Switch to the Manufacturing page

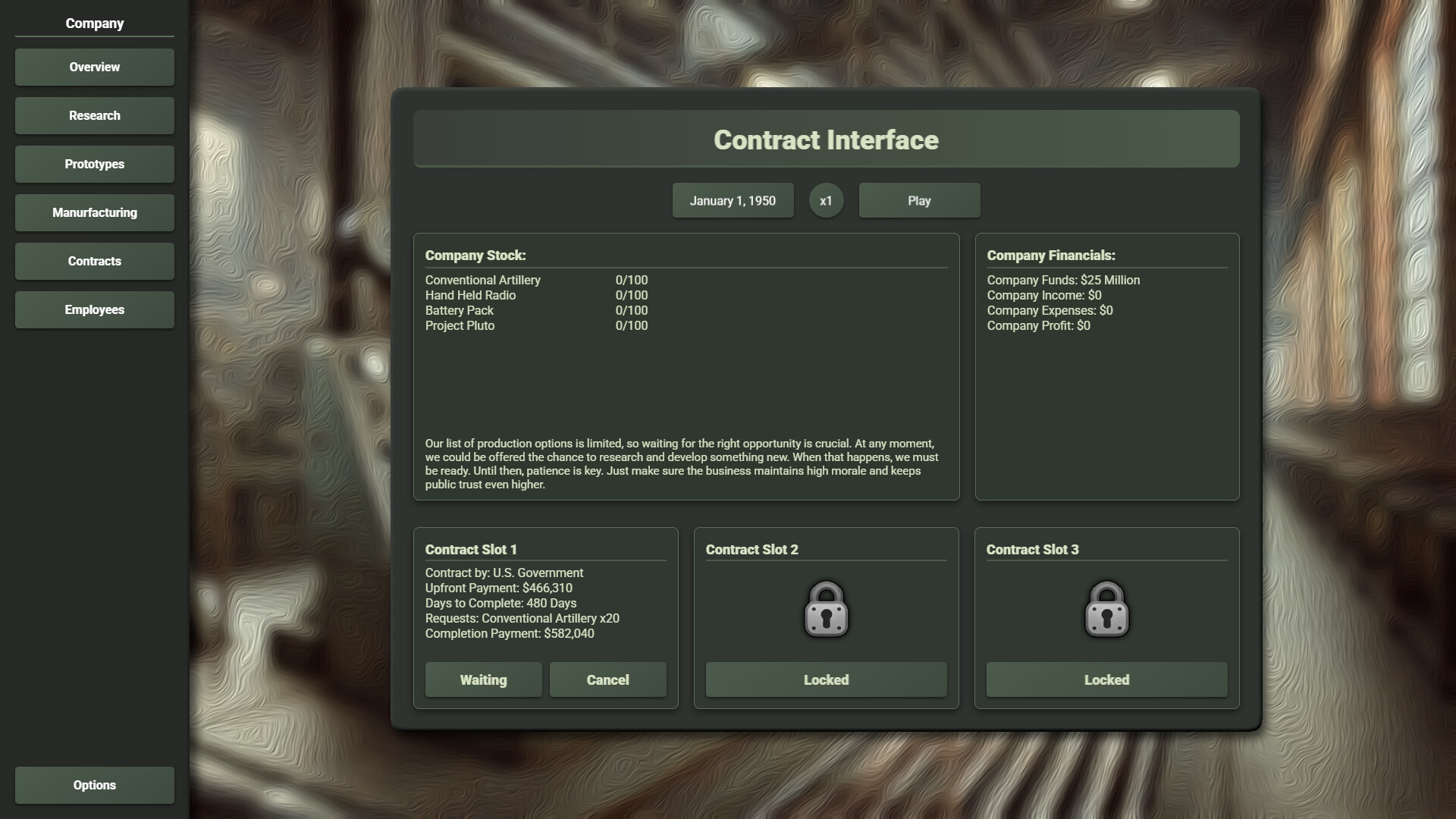pyautogui.click(x=94, y=212)
